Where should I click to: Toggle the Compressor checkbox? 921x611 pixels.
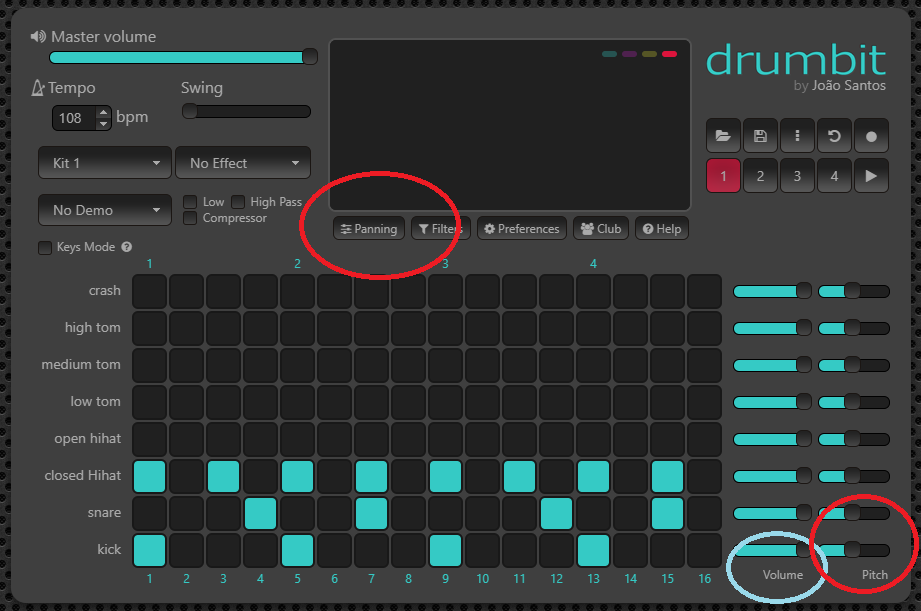point(190,218)
